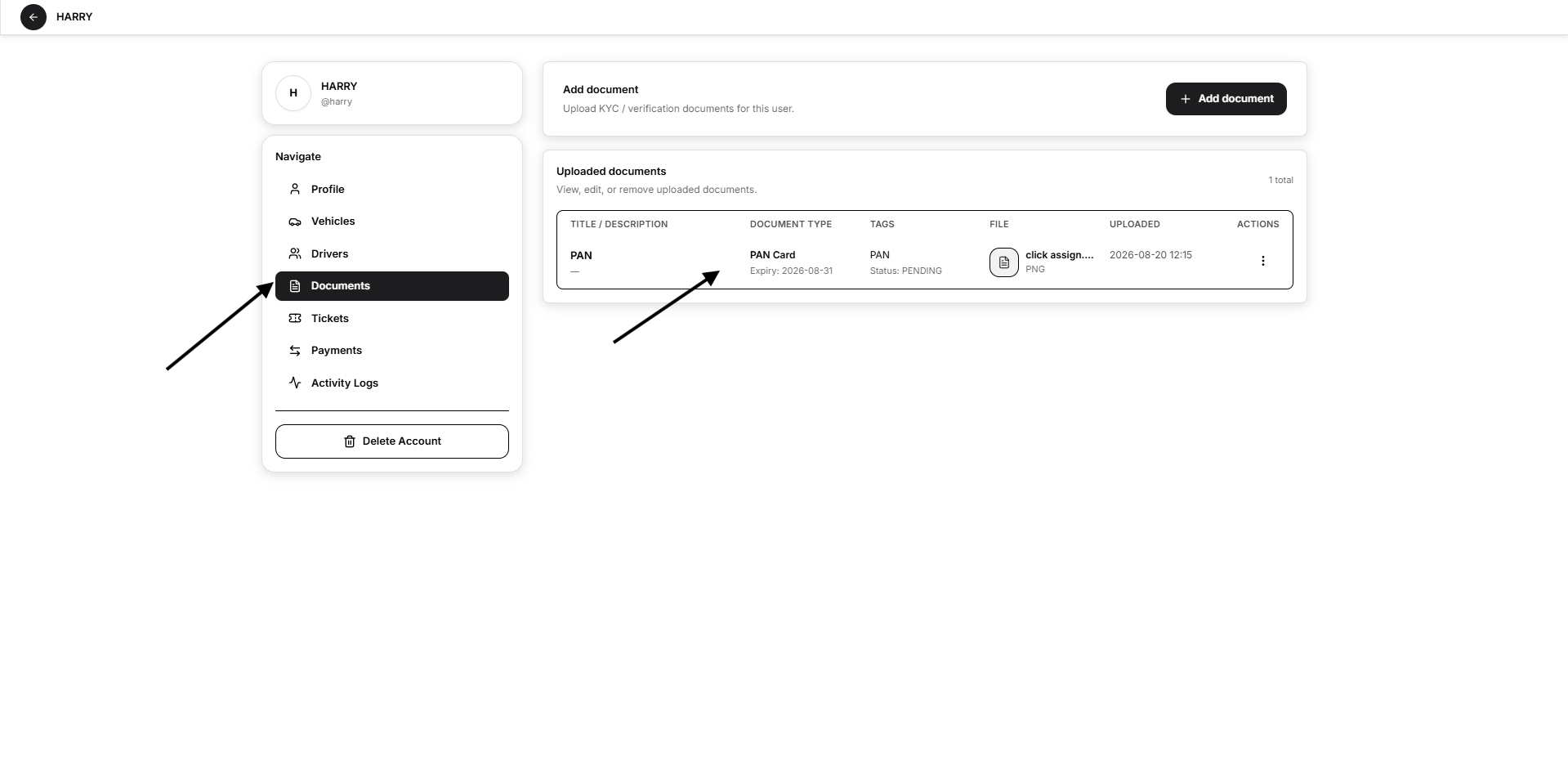
Task: Click the 1 total count label
Action: [x=1280, y=180]
